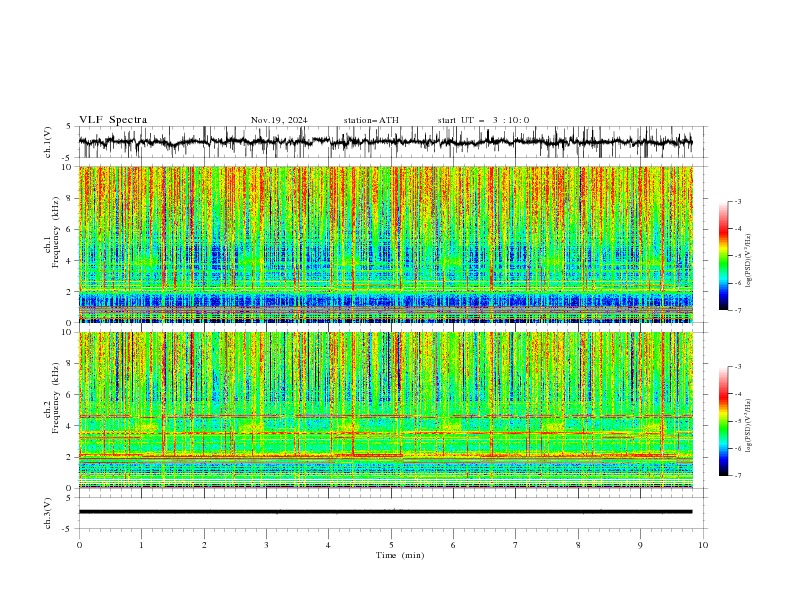Screen dimensions: 792x612
Task: Click the bottom time axis tick label "10"
Action: click(x=703, y=545)
